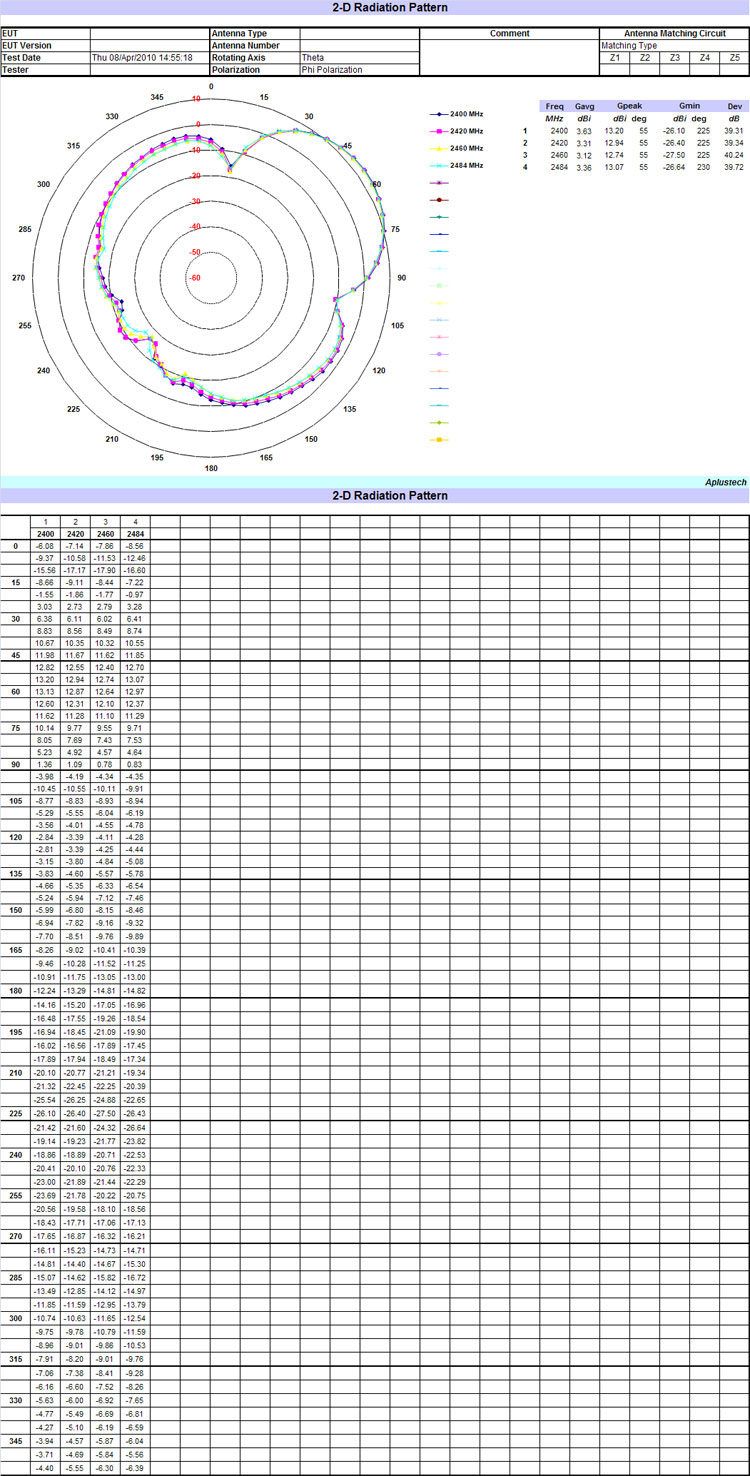Select the table cell "-23.69"
Viewport: 750px width, 1476px height.
(x=45, y=1196)
